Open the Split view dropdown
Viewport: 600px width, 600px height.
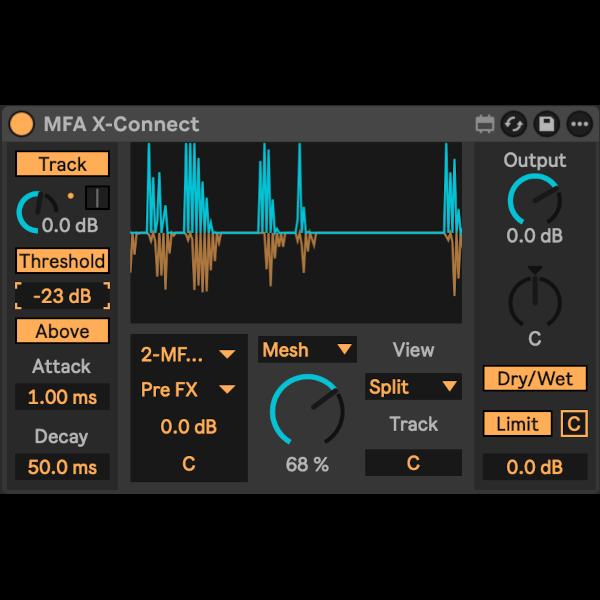click(413, 387)
